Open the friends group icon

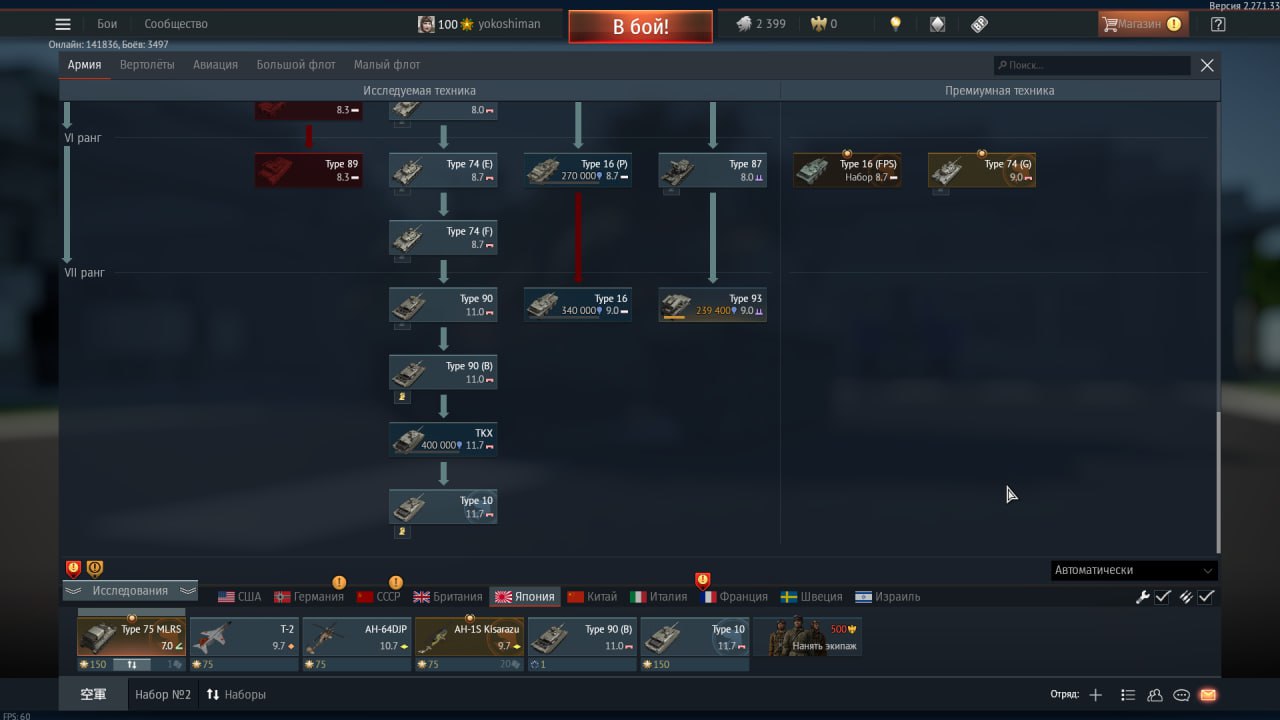[1155, 695]
